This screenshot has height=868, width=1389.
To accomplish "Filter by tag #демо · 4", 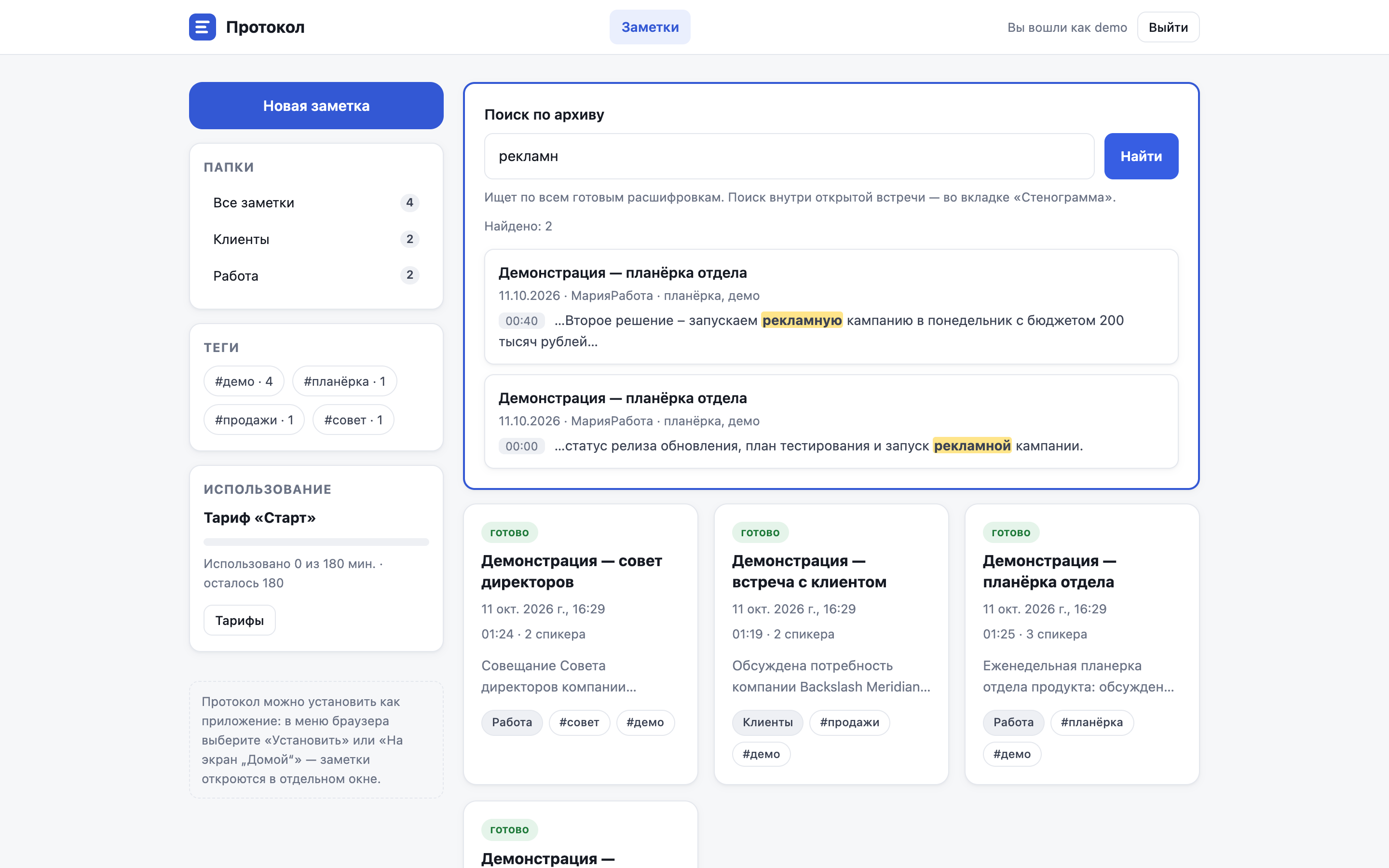I will (244, 381).
